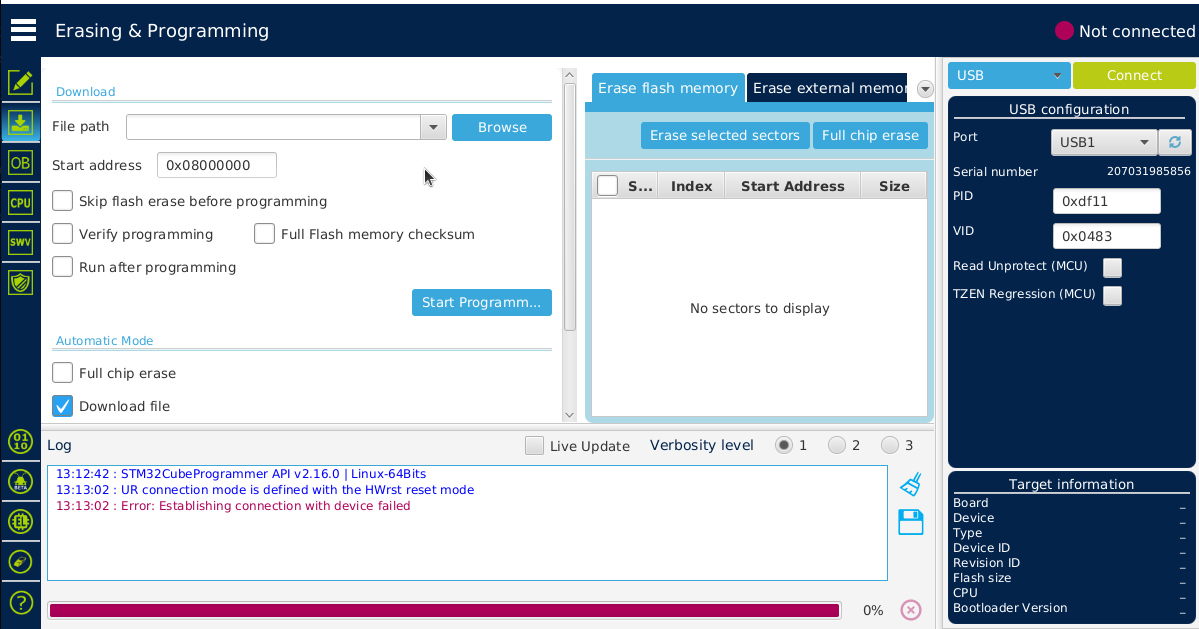Expand the USB connection type dropdown
1199x629 pixels.
click(1008, 76)
